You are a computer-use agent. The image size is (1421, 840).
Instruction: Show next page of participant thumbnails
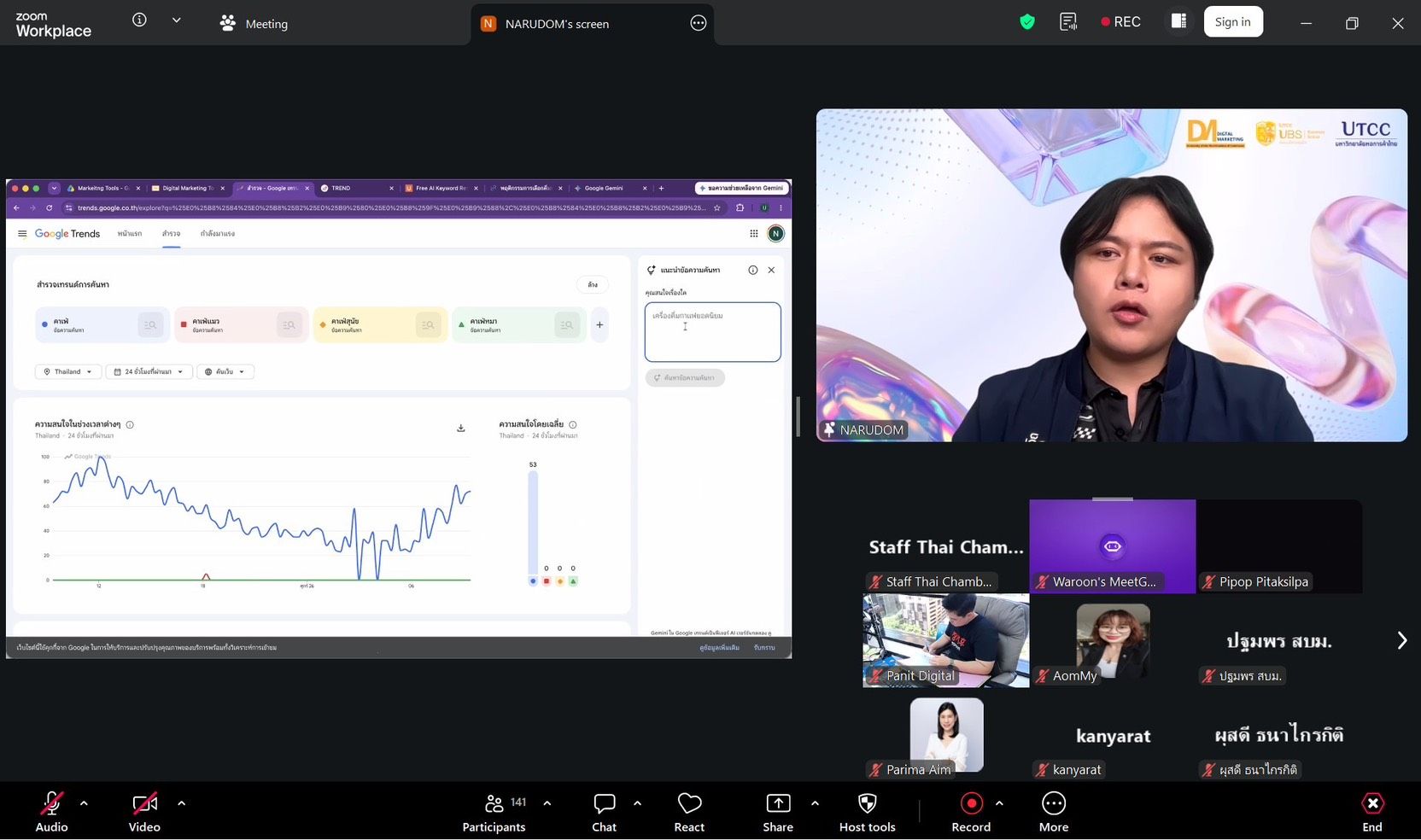[1401, 640]
